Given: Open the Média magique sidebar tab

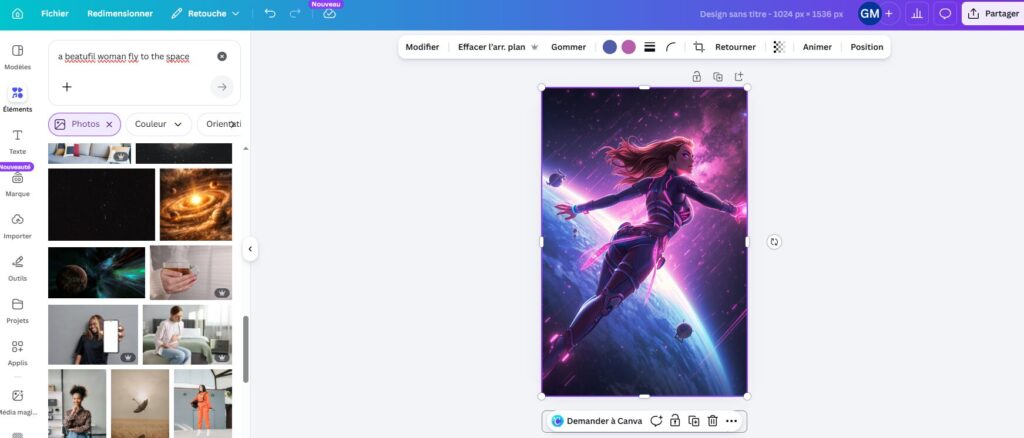Looking at the screenshot, I should 18,402.
